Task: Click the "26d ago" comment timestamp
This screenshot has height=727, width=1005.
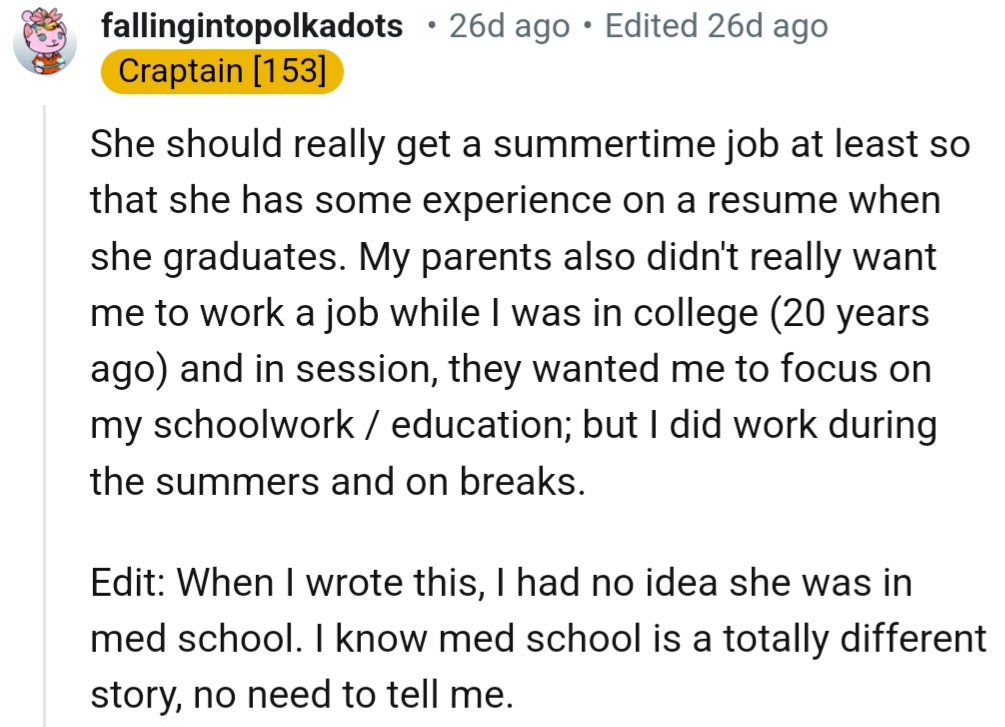Action: click(x=510, y=27)
